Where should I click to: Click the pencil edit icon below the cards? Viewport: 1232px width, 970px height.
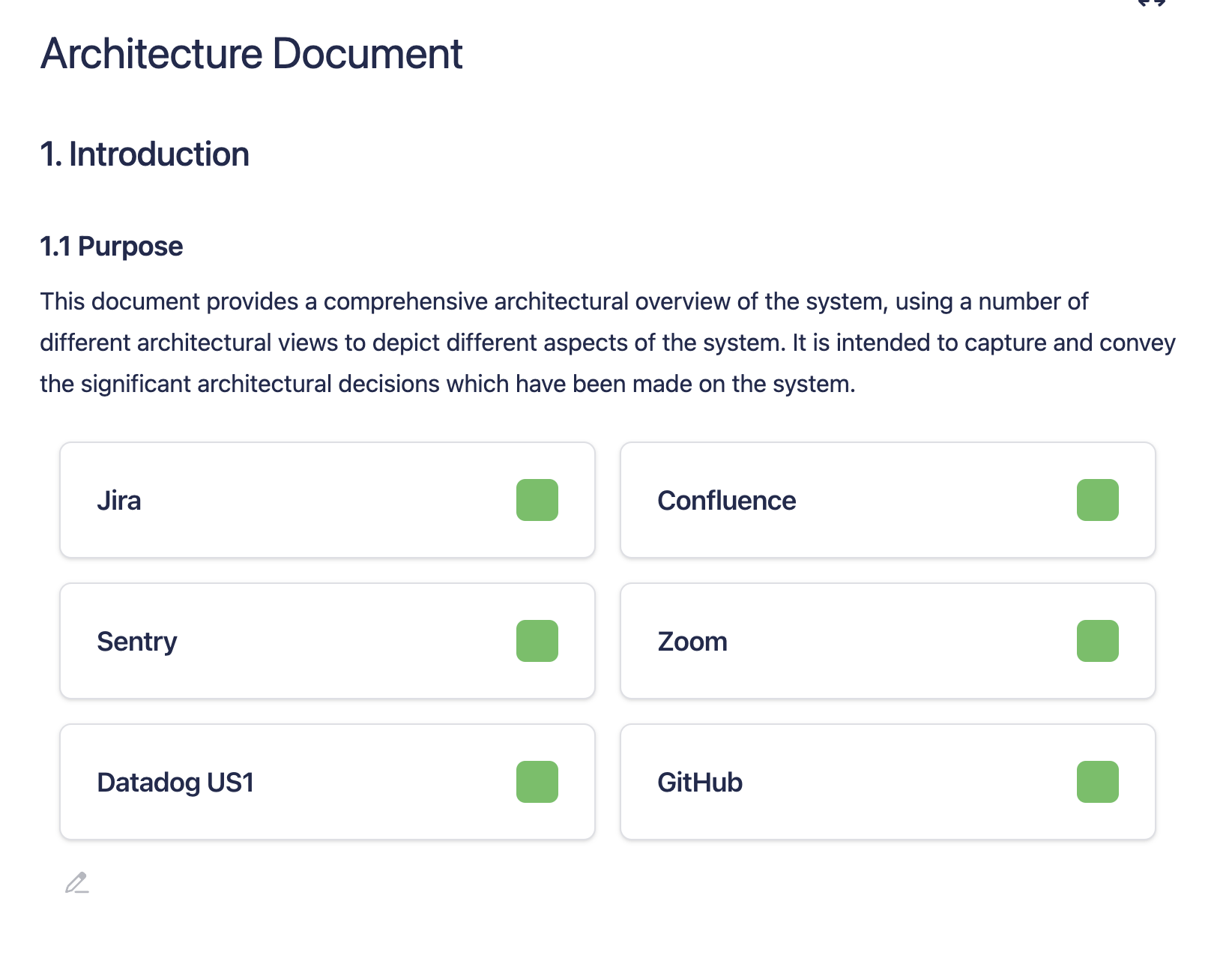76,883
